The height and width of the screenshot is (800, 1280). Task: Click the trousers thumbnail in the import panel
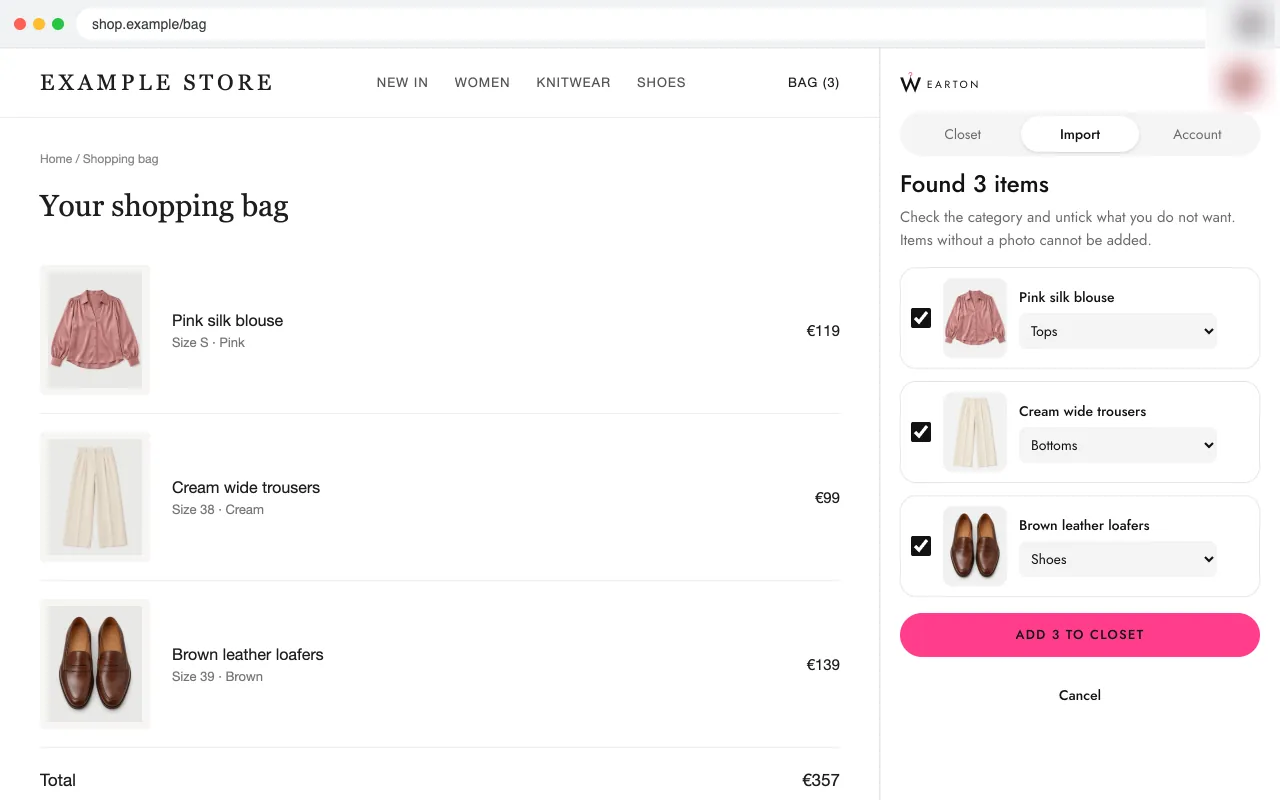(975, 432)
